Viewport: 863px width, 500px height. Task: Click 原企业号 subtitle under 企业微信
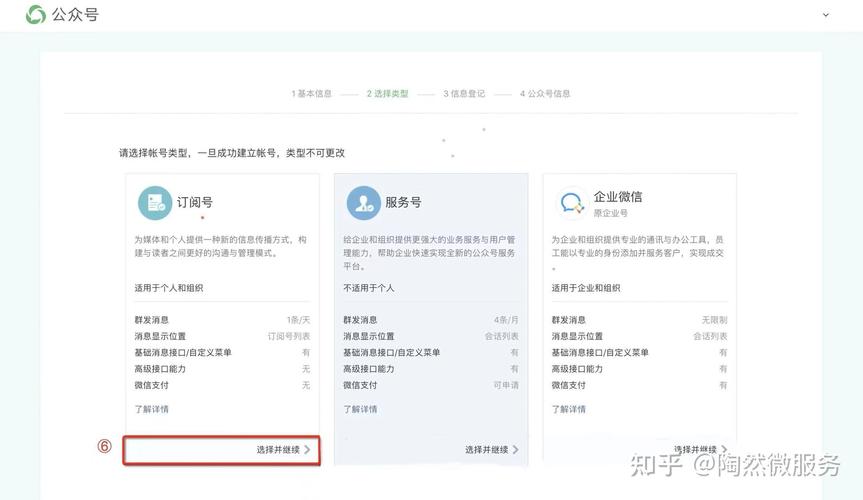coord(610,213)
